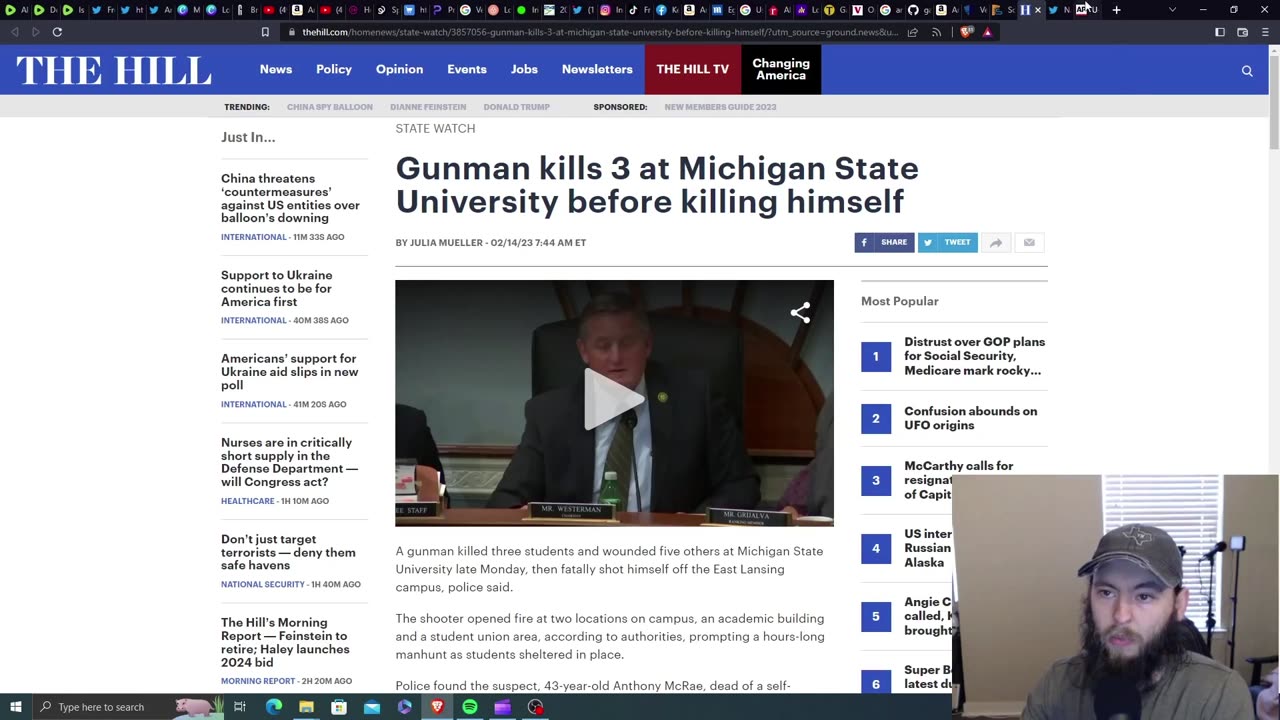Viewport: 1280px width, 720px height.
Task: Share the article on Facebook
Action: pos(884,242)
